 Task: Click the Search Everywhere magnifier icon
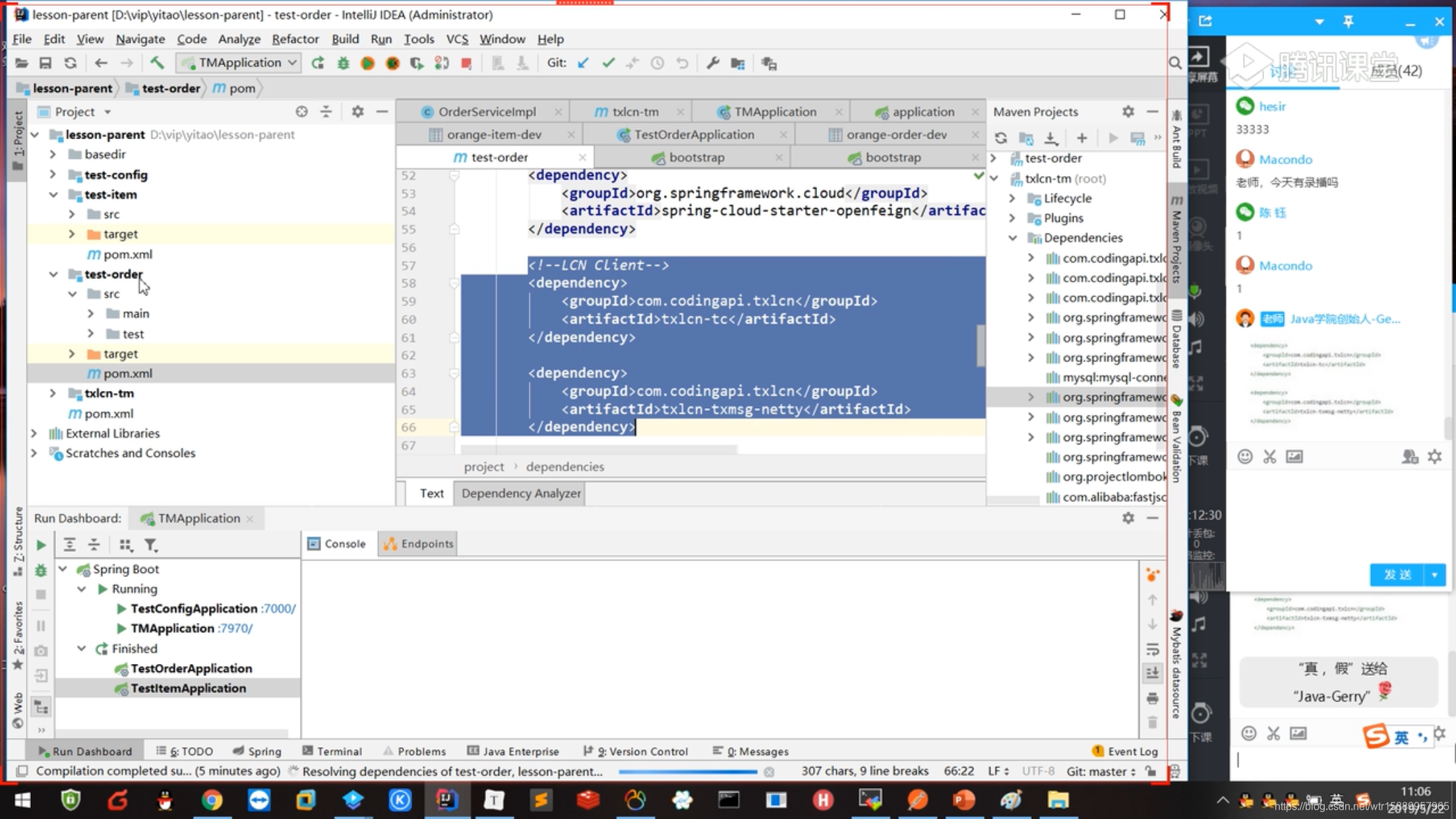[x=1175, y=63]
